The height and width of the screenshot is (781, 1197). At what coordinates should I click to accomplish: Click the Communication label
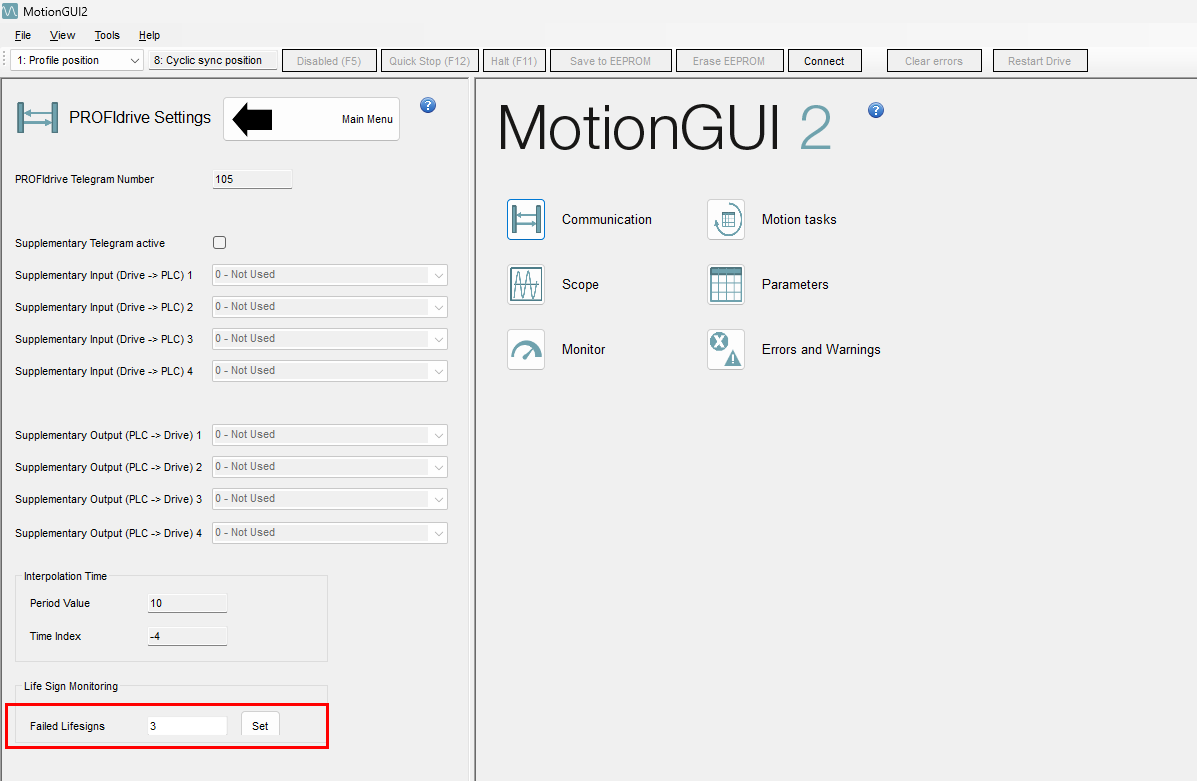click(607, 220)
